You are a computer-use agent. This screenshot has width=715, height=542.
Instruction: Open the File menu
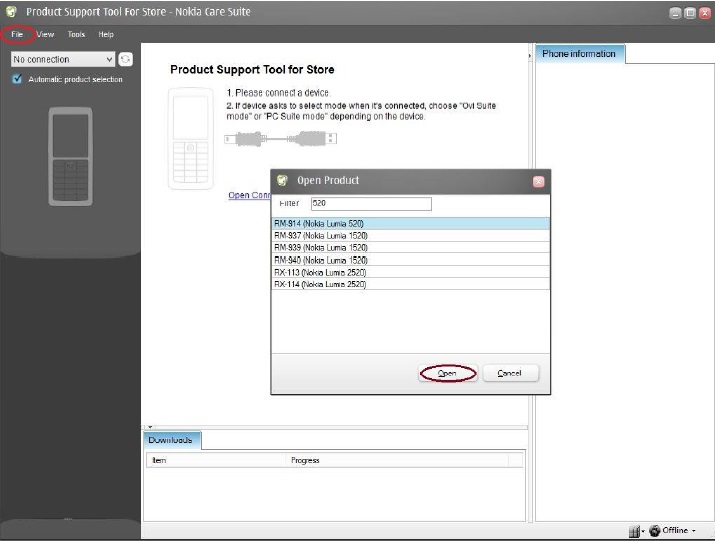[x=17, y=34]
